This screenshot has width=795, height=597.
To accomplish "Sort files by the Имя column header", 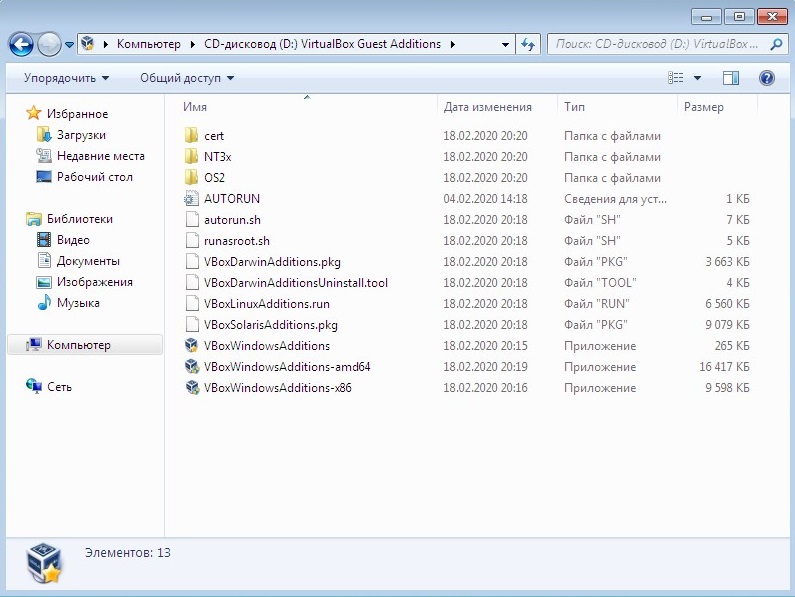I will [196, 107].
